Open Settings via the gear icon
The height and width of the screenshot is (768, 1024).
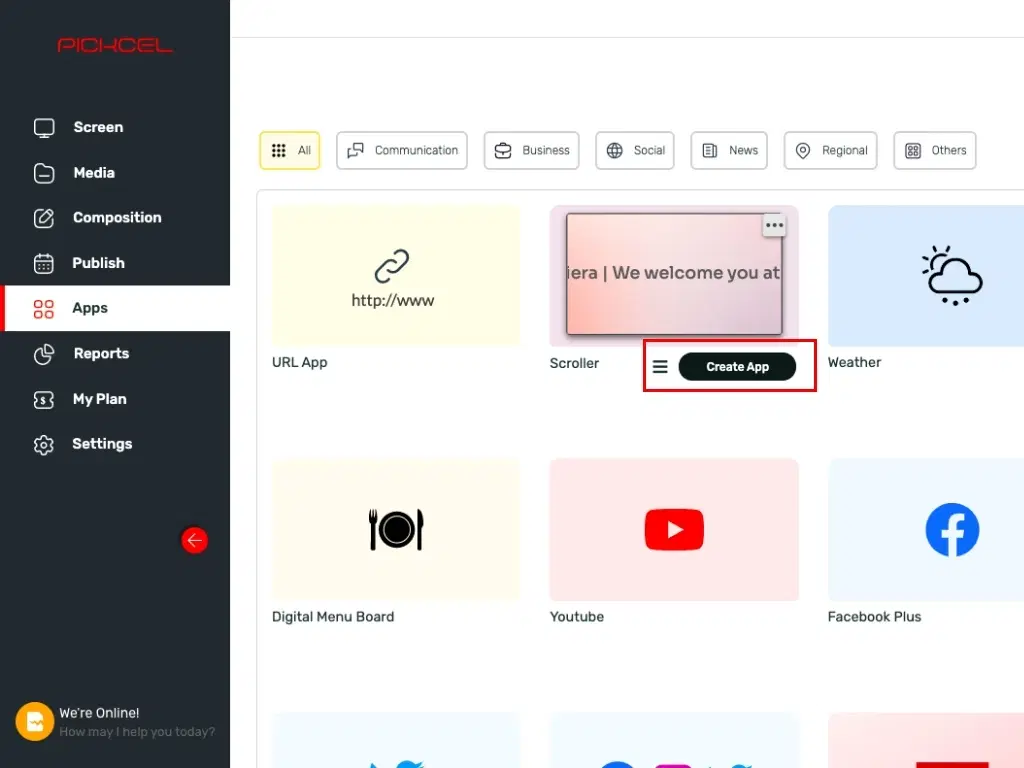pos(44,443)
